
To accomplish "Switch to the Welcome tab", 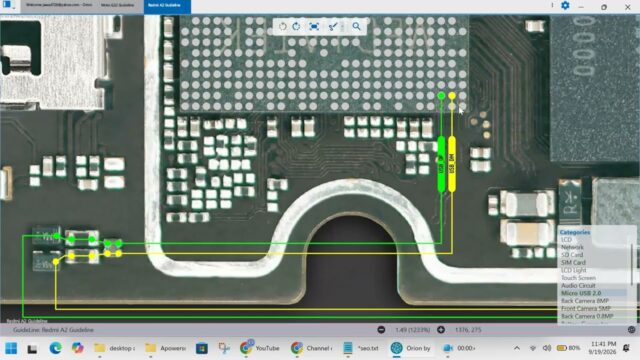I will (x=59, y=5).
